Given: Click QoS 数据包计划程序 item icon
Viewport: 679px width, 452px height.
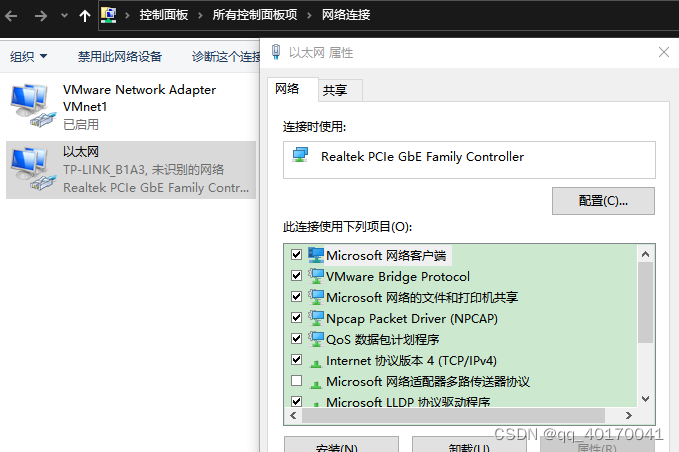Looking at the screenshot, I should (x=316, y=339).
